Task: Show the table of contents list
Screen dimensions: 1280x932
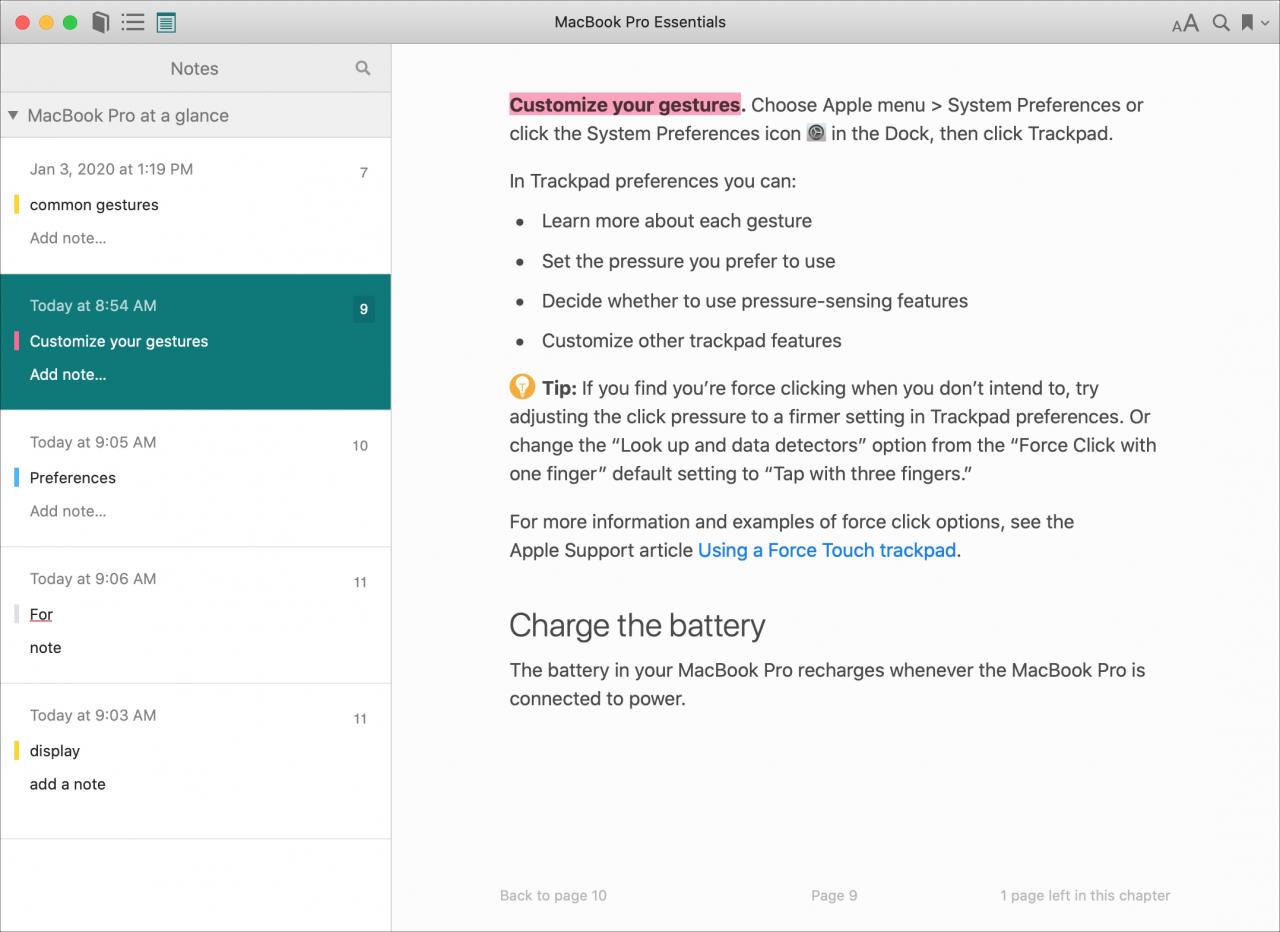Action: pyautogui.click(x=133, y=22)
